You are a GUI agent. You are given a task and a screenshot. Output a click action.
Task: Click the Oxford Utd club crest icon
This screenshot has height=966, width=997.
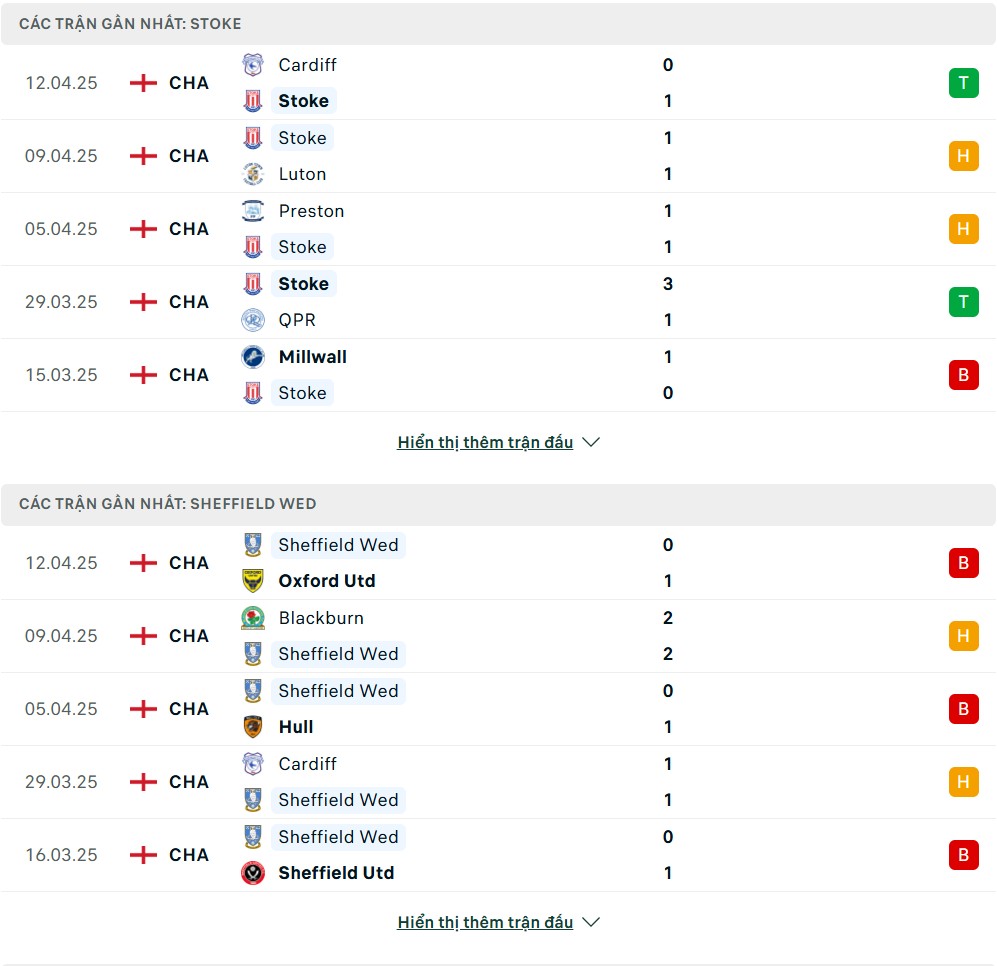coord(253,581)
